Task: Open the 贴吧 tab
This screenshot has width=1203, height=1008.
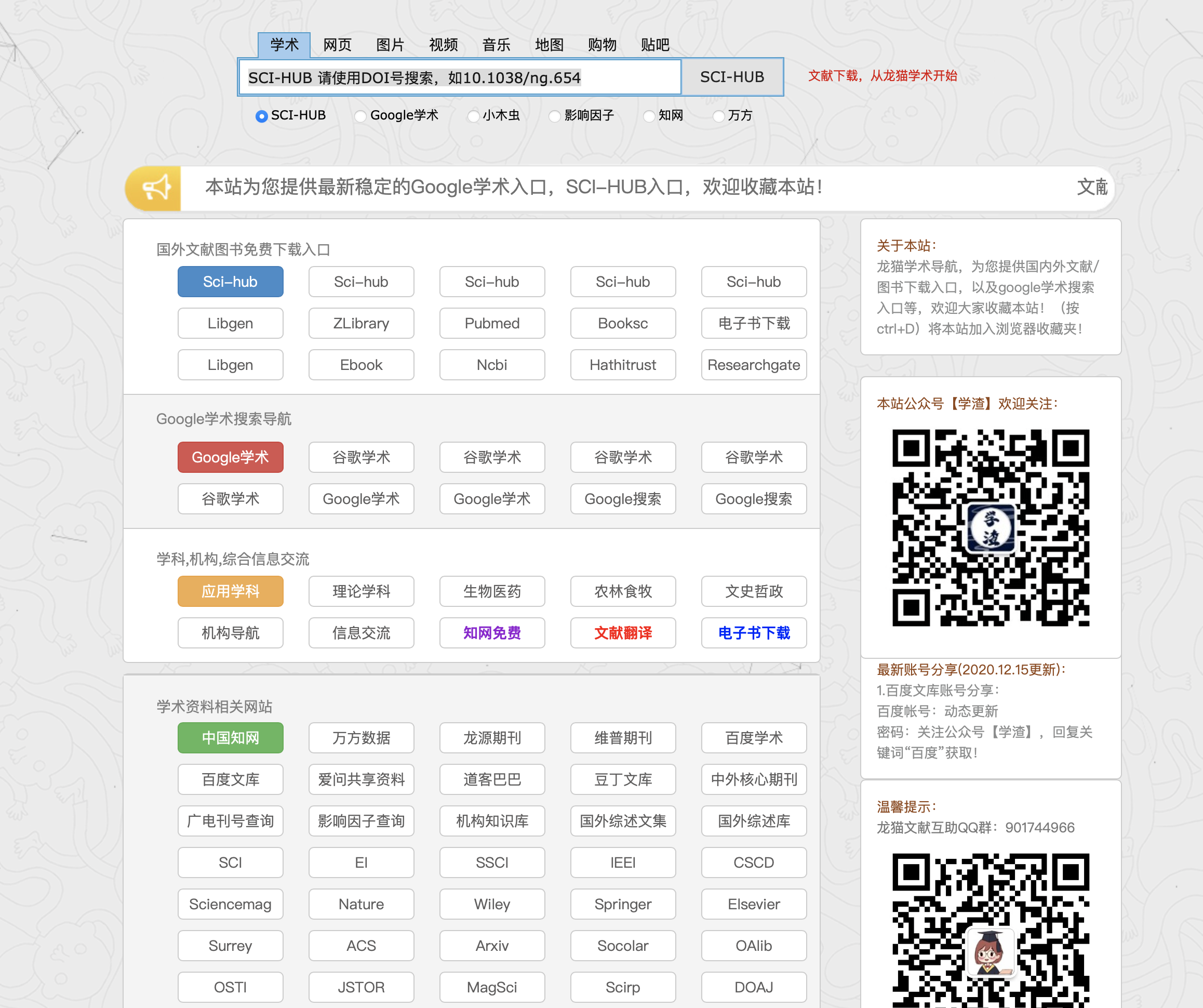Action: pyautogui.click(x=655, y=45)
